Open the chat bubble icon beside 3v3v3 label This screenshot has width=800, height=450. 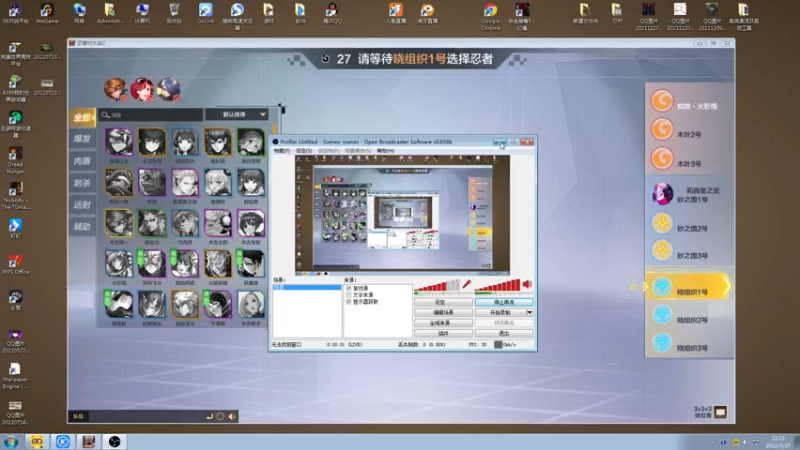click(x=720, y=412)
